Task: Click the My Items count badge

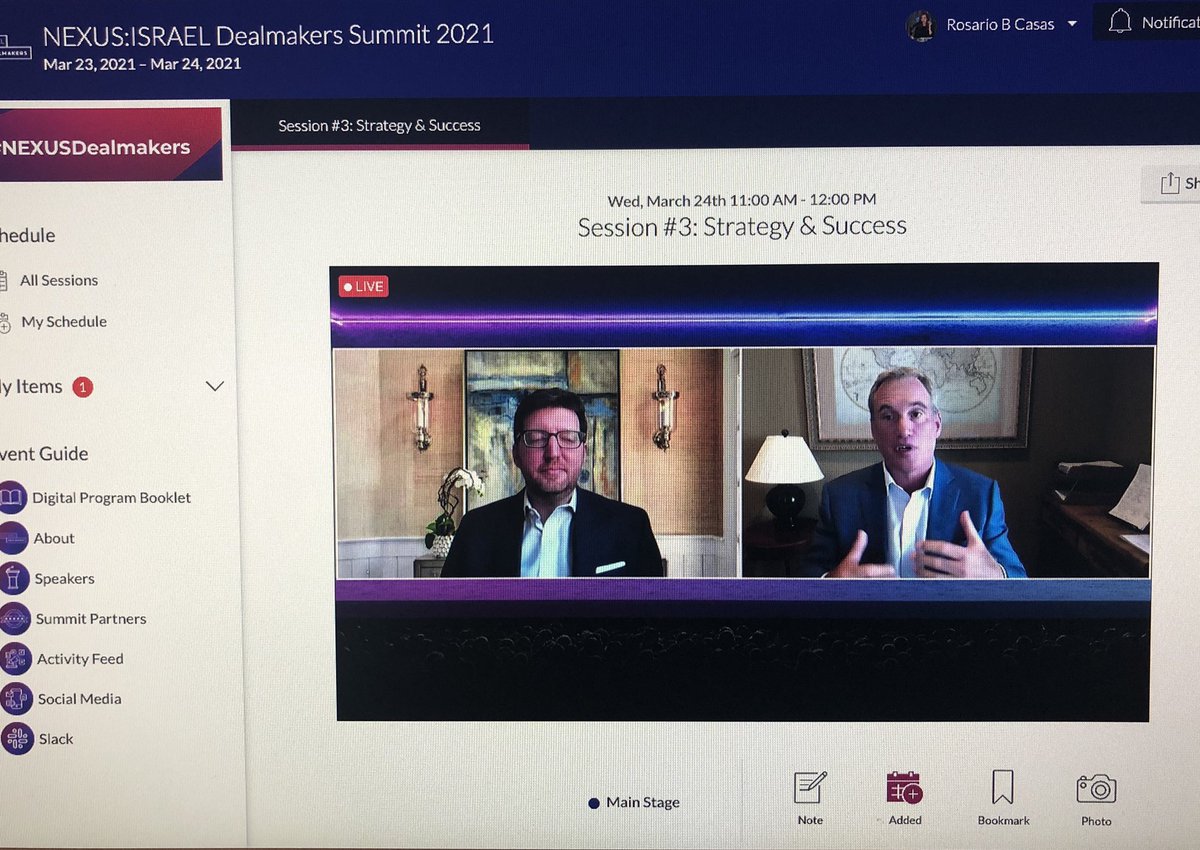Action: pyautogui.click(x=83, y=387)
